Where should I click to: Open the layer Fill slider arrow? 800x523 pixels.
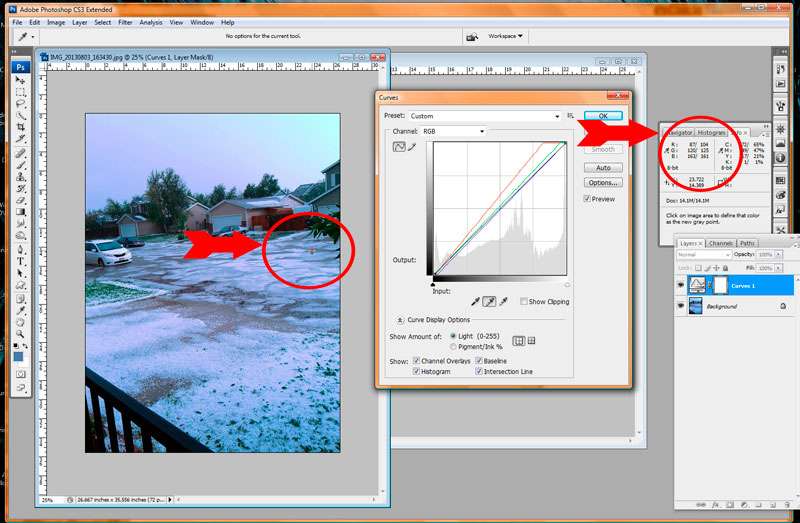pos(778,268)
